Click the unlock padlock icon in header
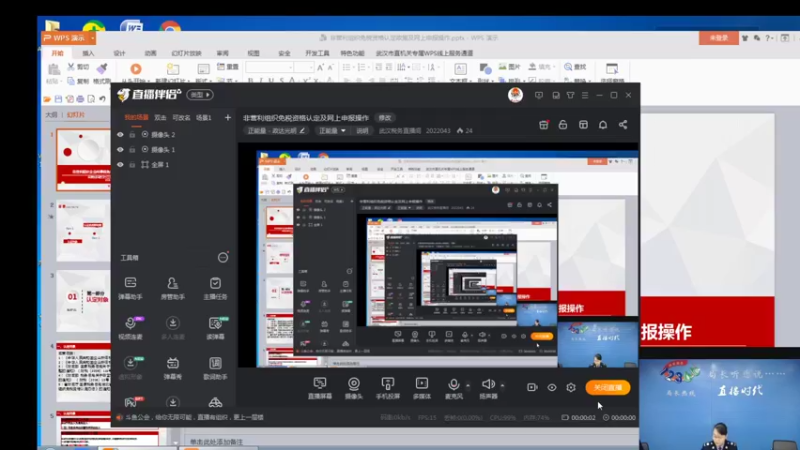The width and height of the screenshot is (800, 450). click(x=563, y=124)
